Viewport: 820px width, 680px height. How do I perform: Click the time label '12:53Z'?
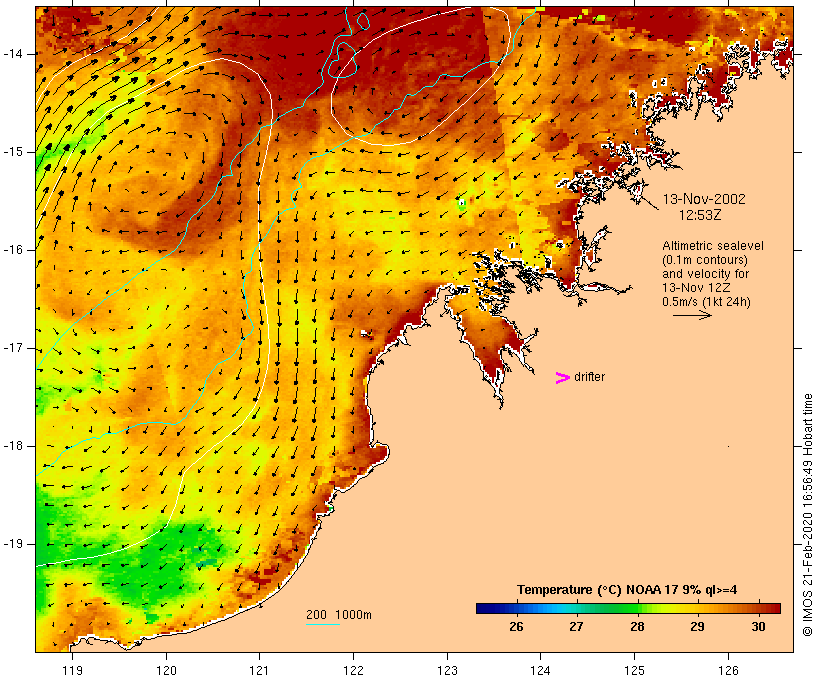click(x=700, y=215)
